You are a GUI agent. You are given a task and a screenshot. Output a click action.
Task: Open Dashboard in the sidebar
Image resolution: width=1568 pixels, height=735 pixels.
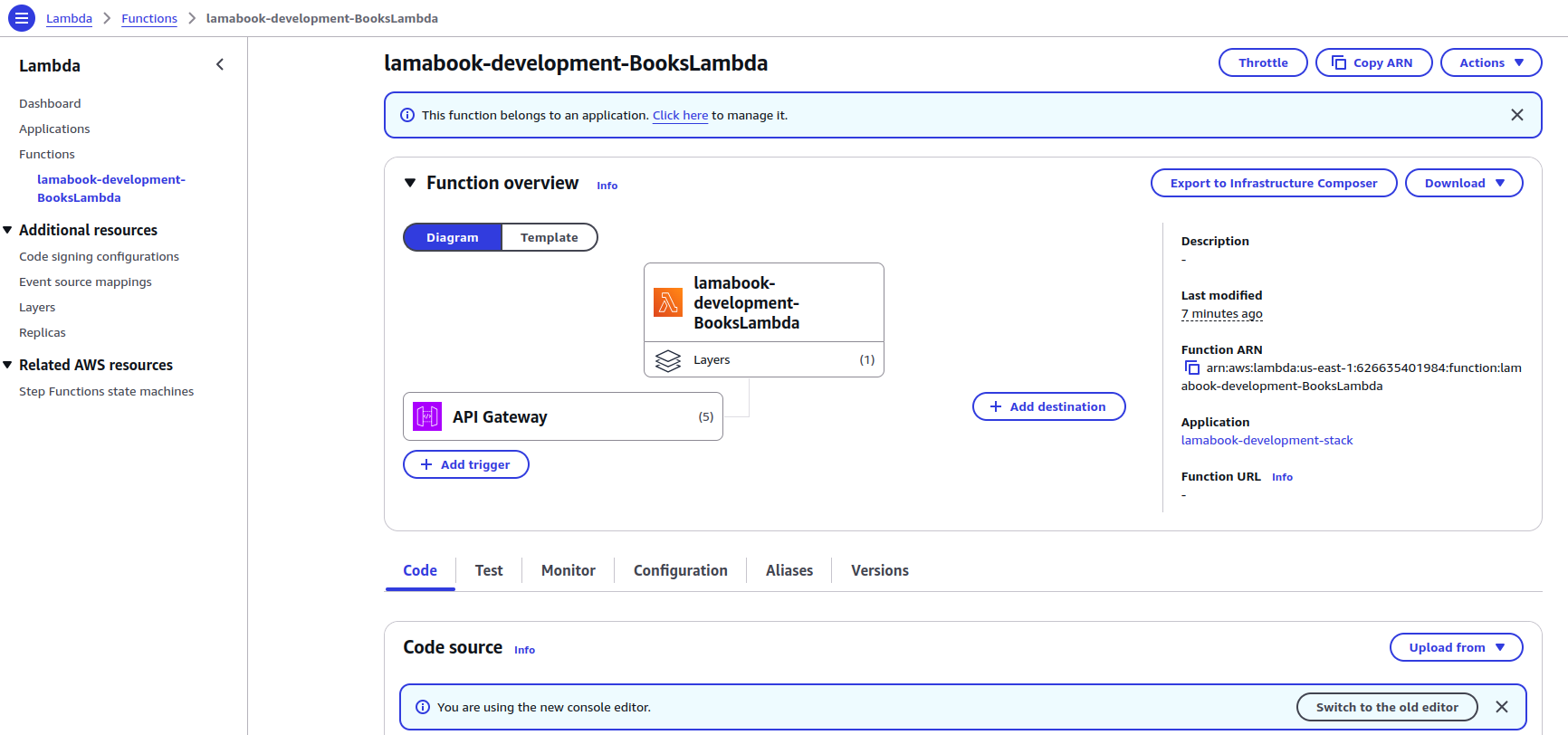tap(50, 103)
